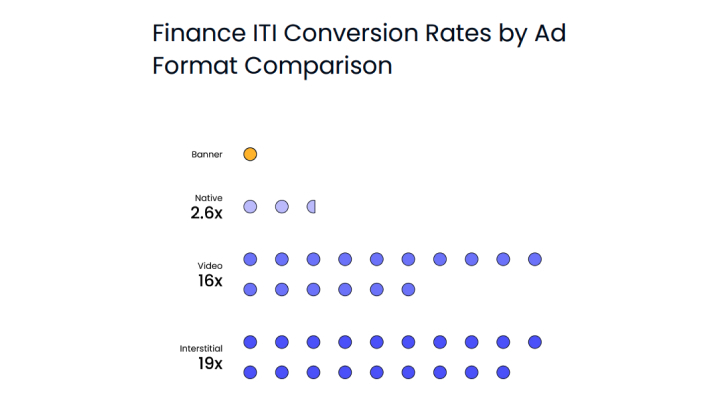This screenshot has height=401, width=713.
Task: Click the last dot in the second Video row
Action: (x=408, y=290)
